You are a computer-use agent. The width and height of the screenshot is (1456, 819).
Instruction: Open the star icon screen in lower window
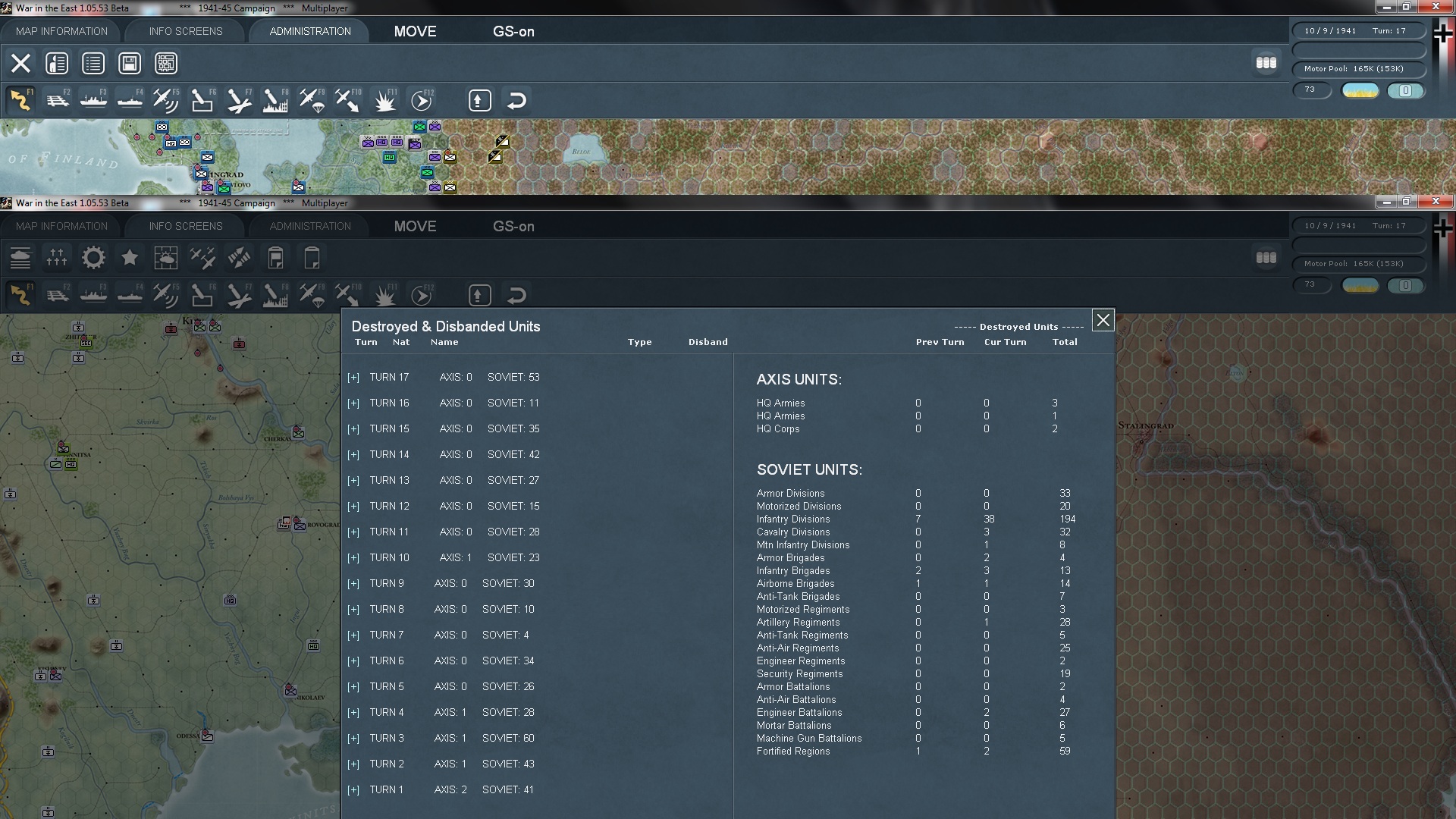(130, 258)
